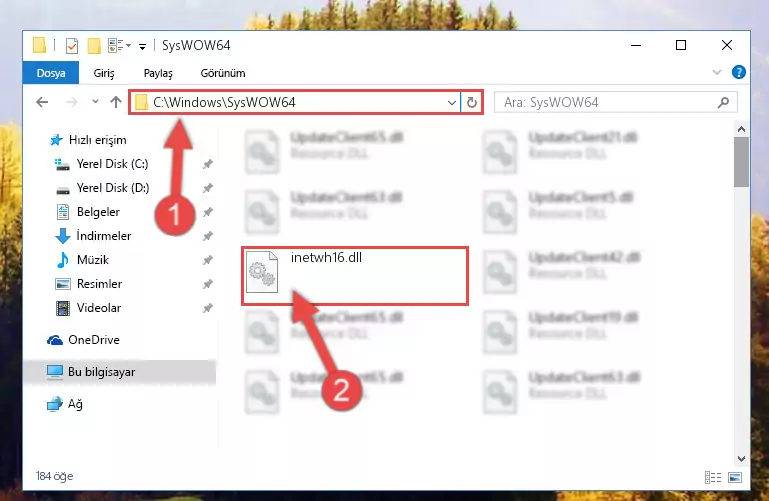Open the recent locations dropdown
The width and height of the screenshot is (769, 501).
click(95, 102)
